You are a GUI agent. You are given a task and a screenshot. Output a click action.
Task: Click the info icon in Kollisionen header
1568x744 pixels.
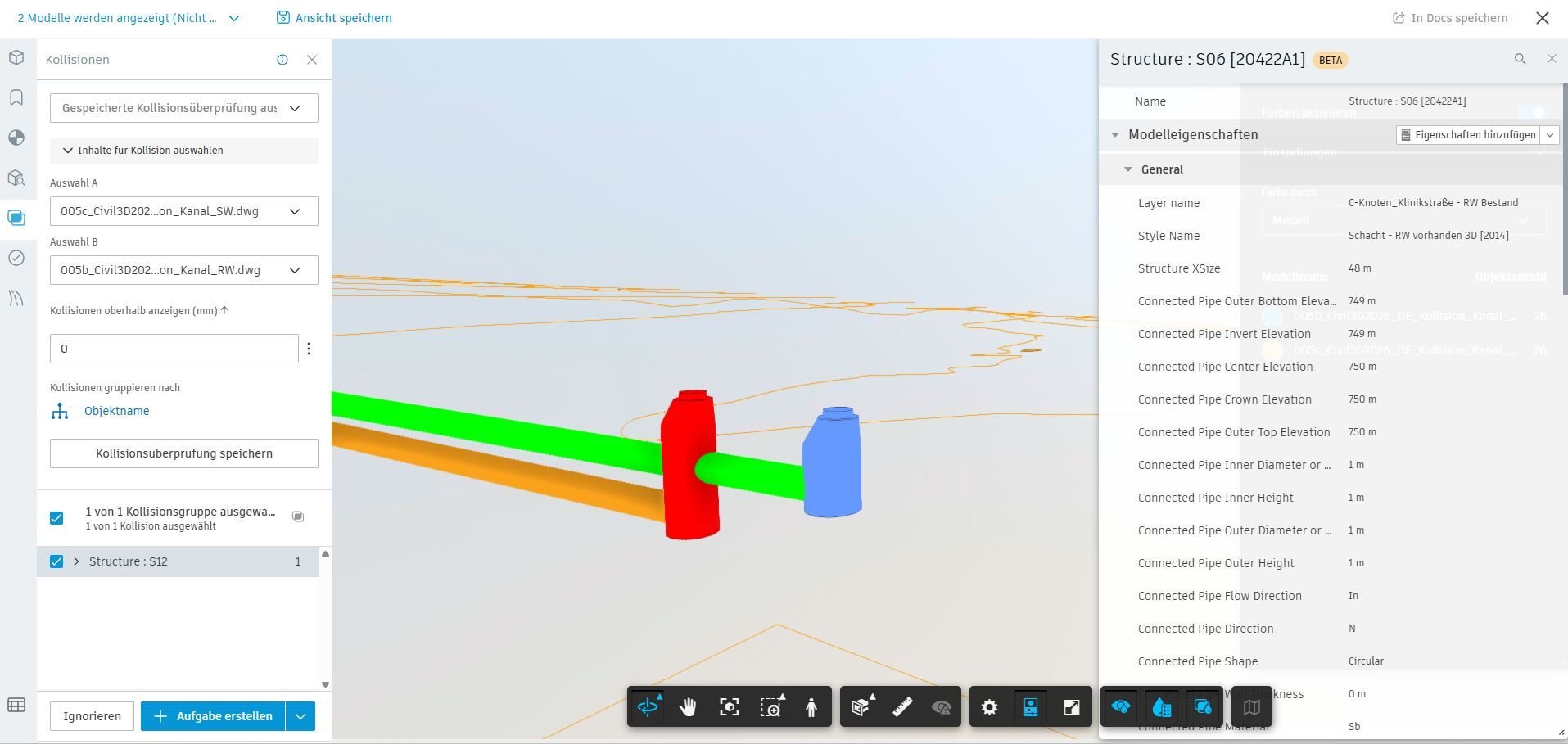(x=282, y=60)
